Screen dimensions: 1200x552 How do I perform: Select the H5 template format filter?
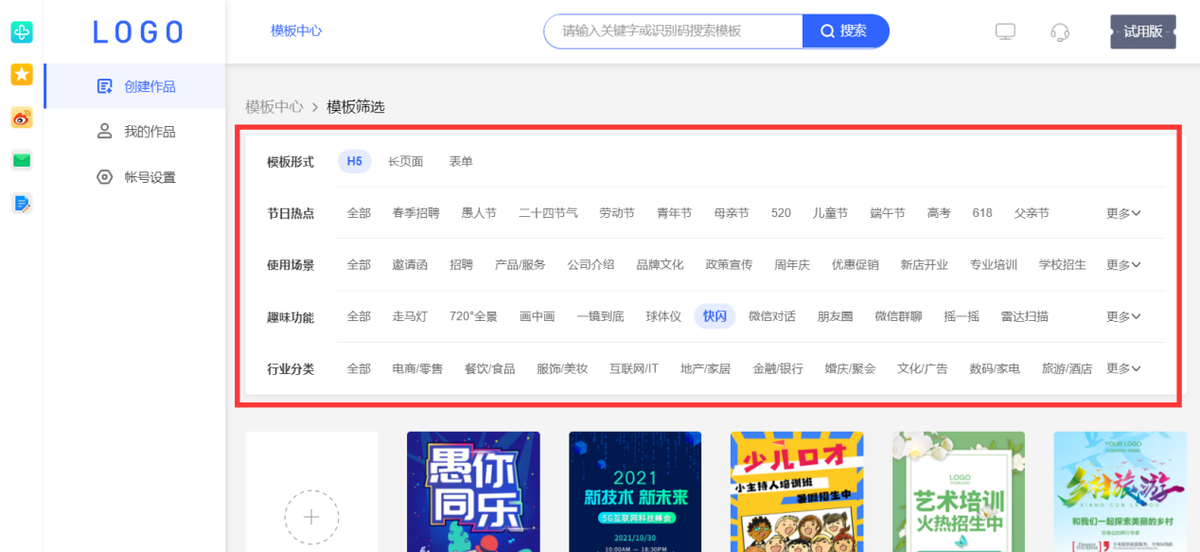pyautogui.click(x=354, y=161)
